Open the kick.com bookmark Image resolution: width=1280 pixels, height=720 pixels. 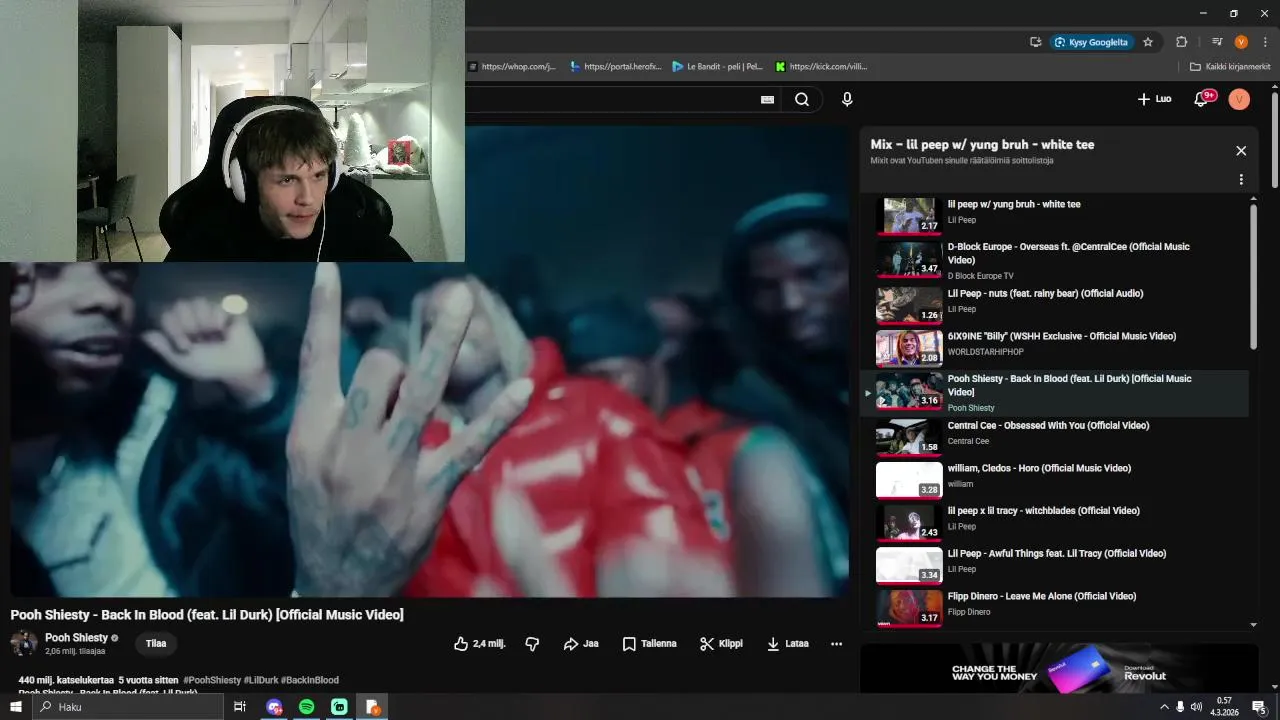tap(821, 67)
